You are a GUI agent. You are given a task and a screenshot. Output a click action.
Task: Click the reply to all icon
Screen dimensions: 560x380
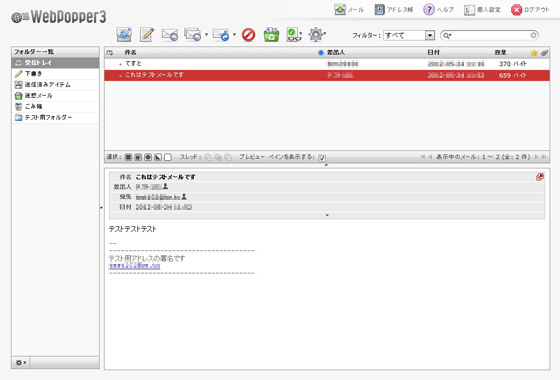click(x=192, y=35)
